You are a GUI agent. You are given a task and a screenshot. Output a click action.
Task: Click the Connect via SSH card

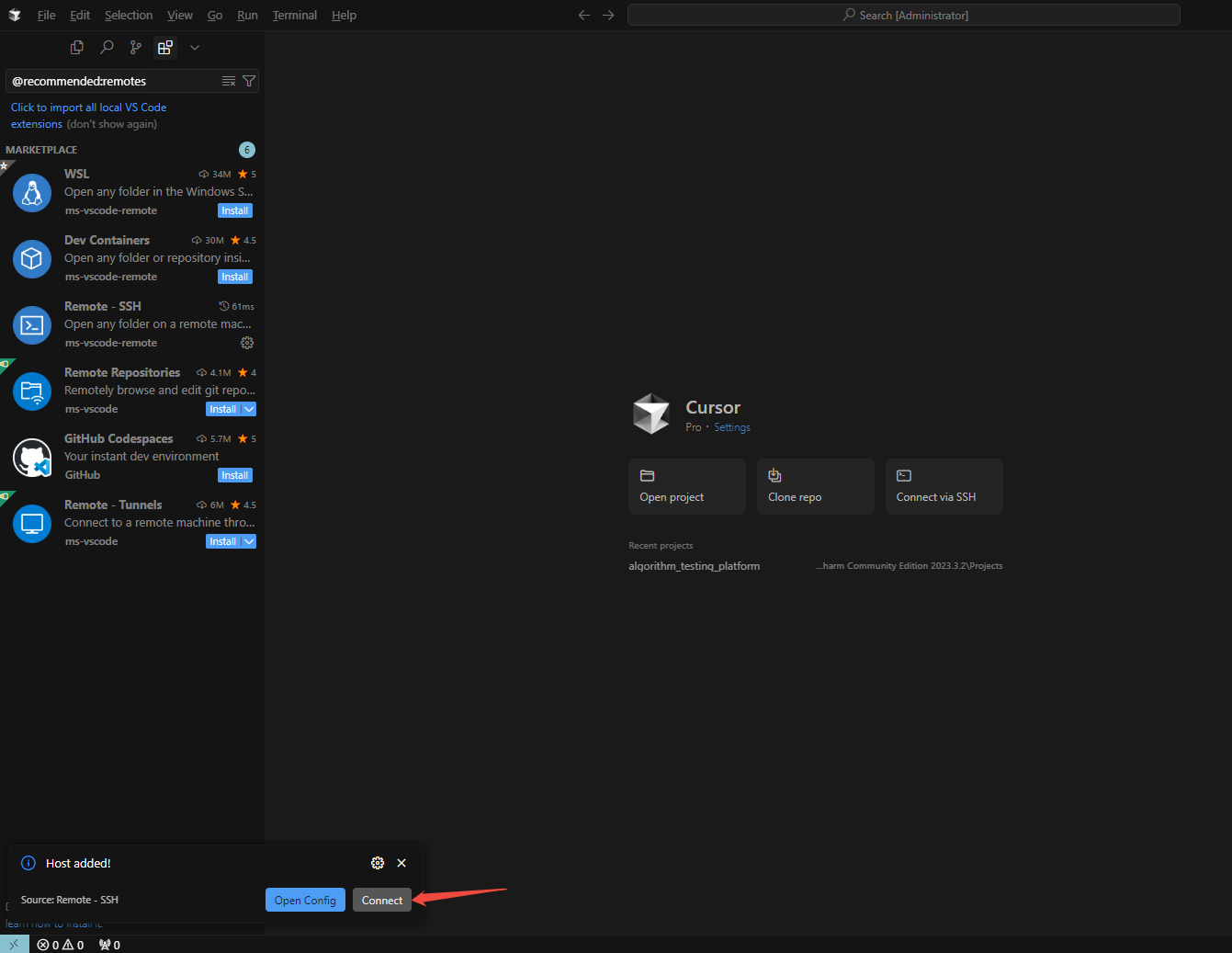[x=944, y=486]
